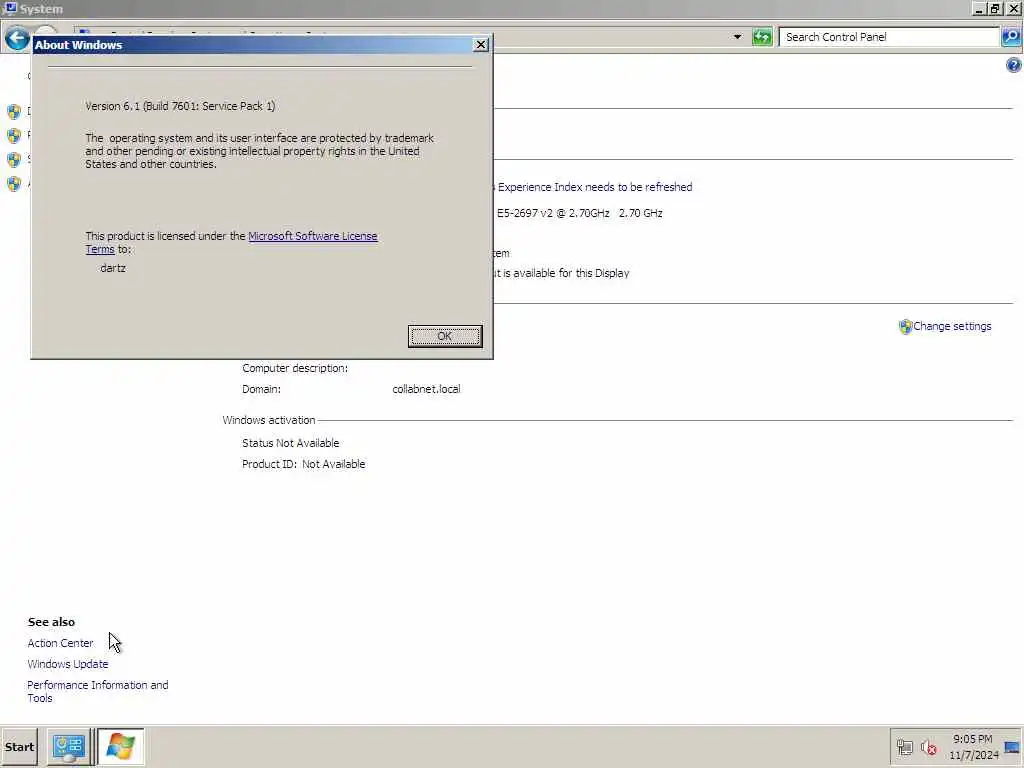Go back with the navigation arrow

click(17, 39)
